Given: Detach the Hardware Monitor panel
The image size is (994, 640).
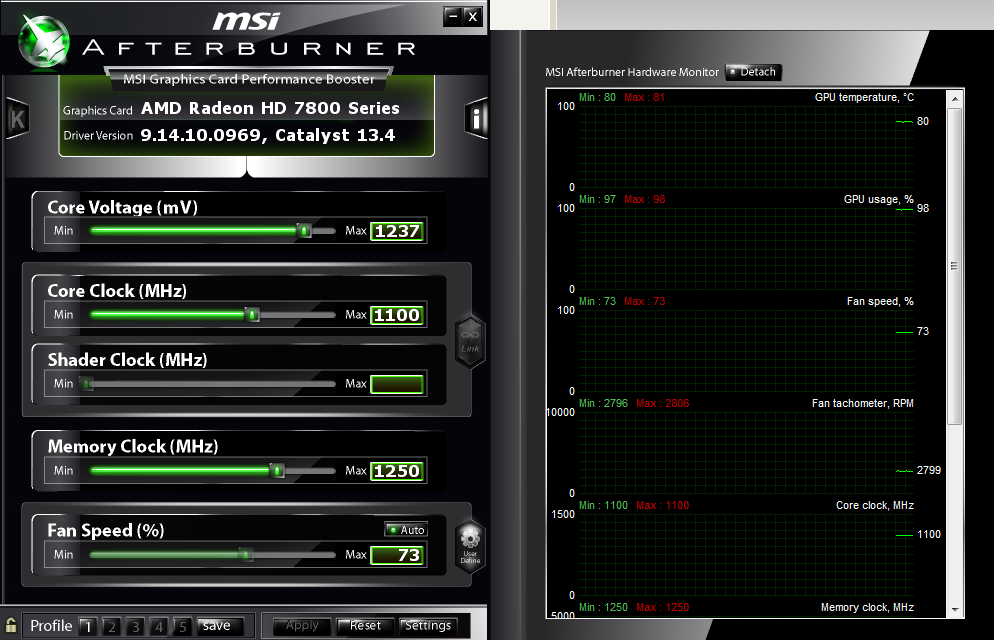Looking at the screenshot, I should click(x=753, y=72).
